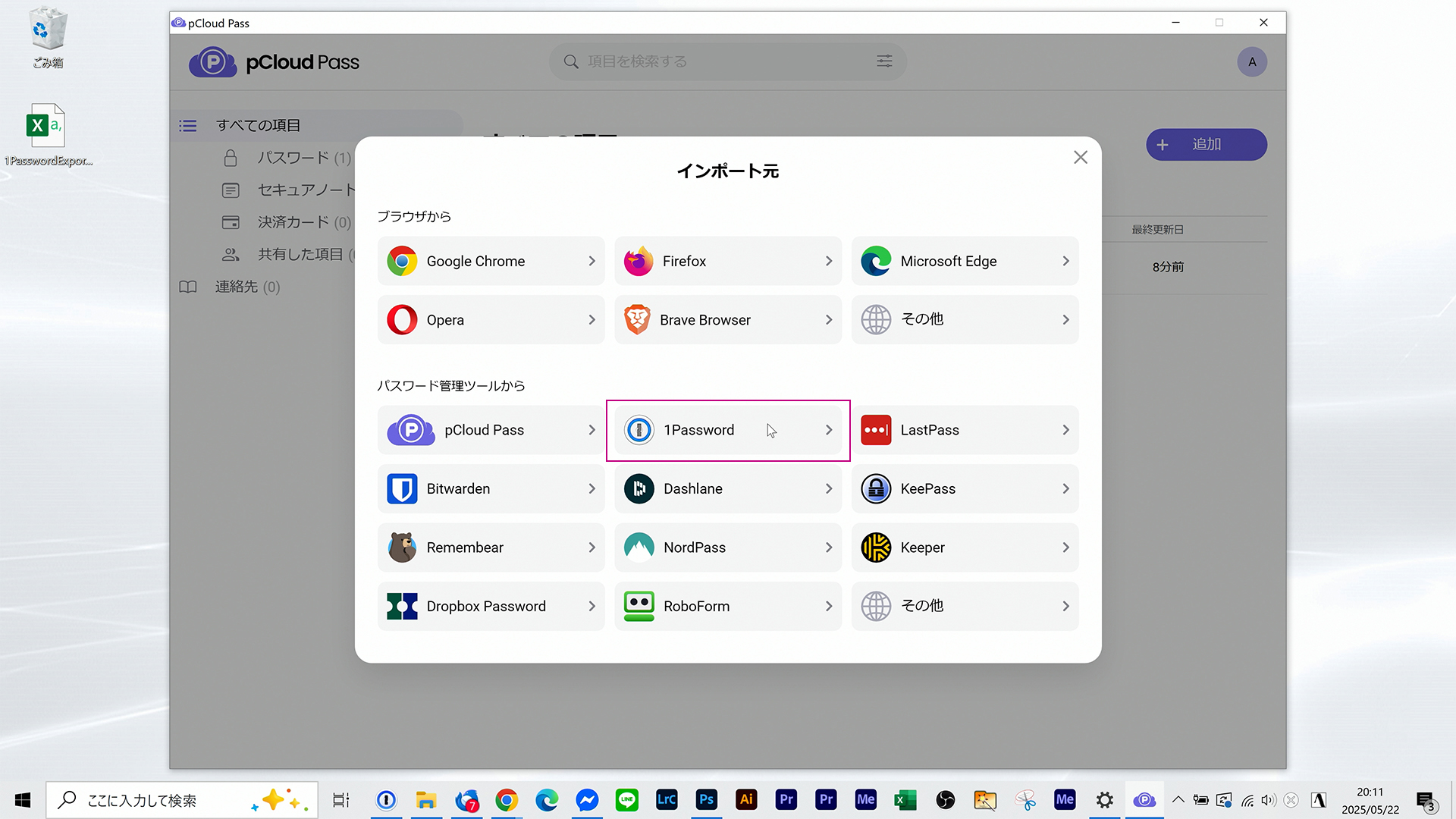Choose Bitwarden as import source
Viewport: 1456px width, 819px height.
click(x=491, y=489)
